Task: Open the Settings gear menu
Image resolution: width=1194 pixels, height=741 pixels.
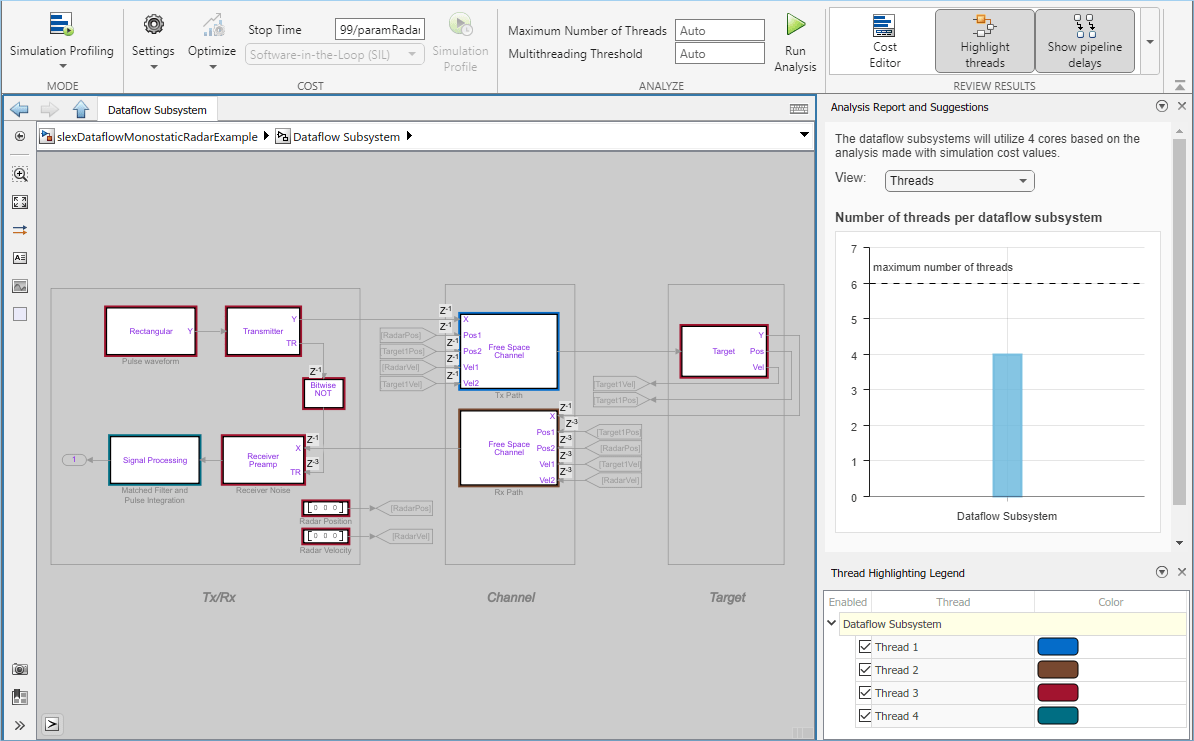Action: (x=153, y=25)
